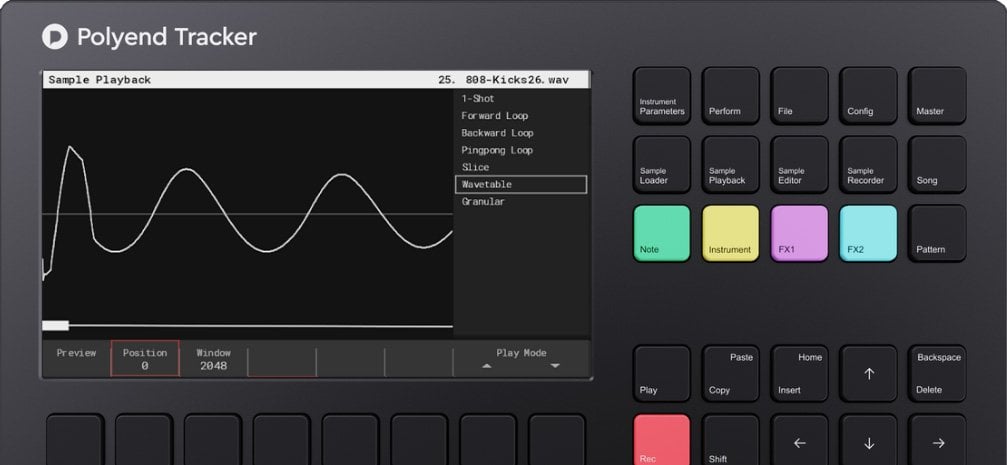1007x465 pixels.
Task: Open Instrument Parameters screen
Action: [x=661, y=96]
